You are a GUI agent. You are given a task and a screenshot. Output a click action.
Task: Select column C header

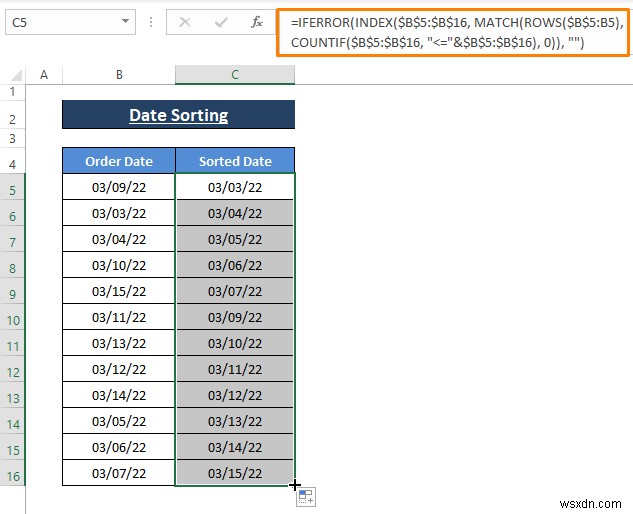[235, 75]
